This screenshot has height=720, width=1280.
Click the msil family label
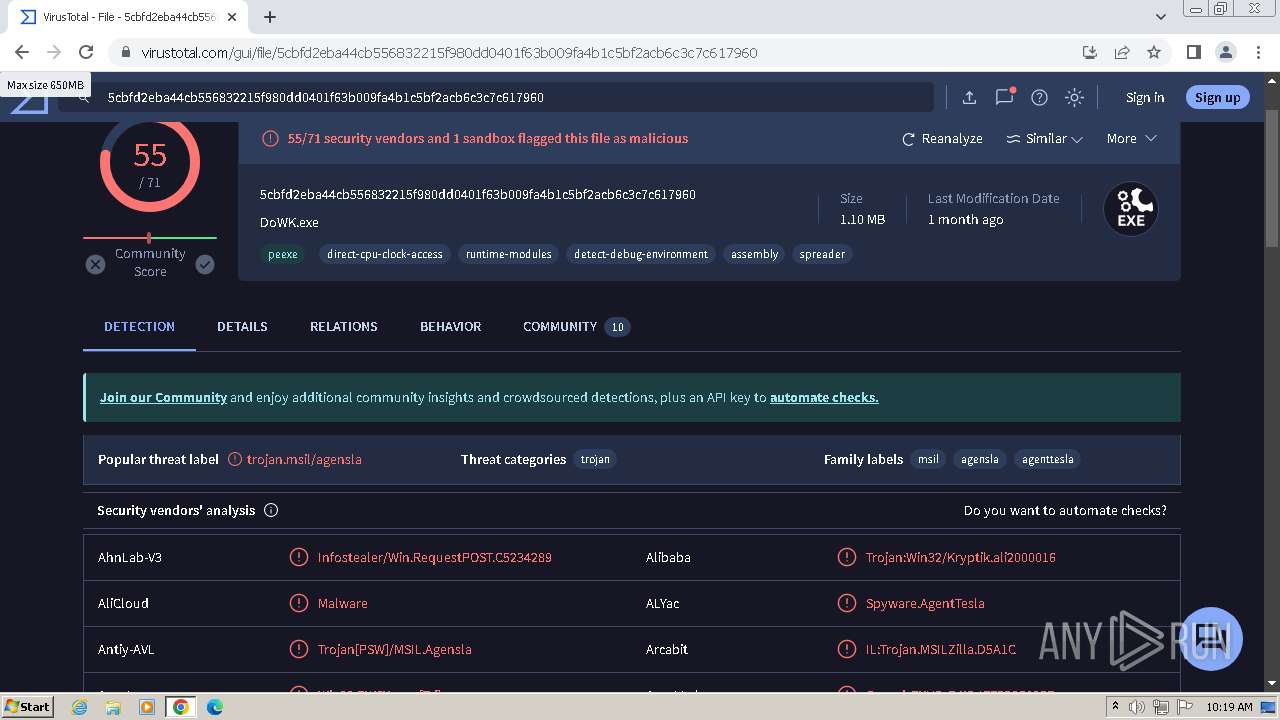pyautogui.click(x=929, y=459)
